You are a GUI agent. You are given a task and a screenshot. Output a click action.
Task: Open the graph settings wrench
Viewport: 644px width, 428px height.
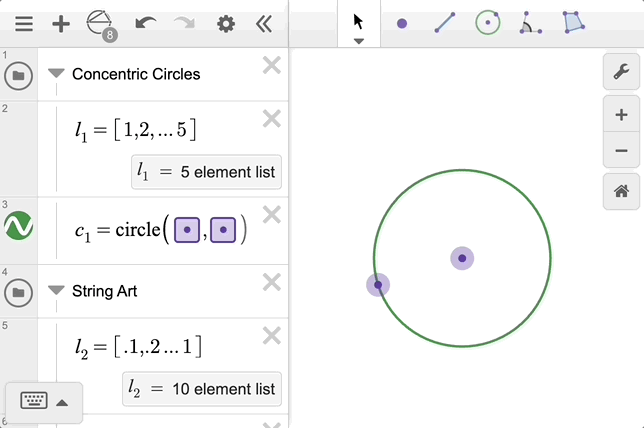pyautogui.click(x=621, y=72)
